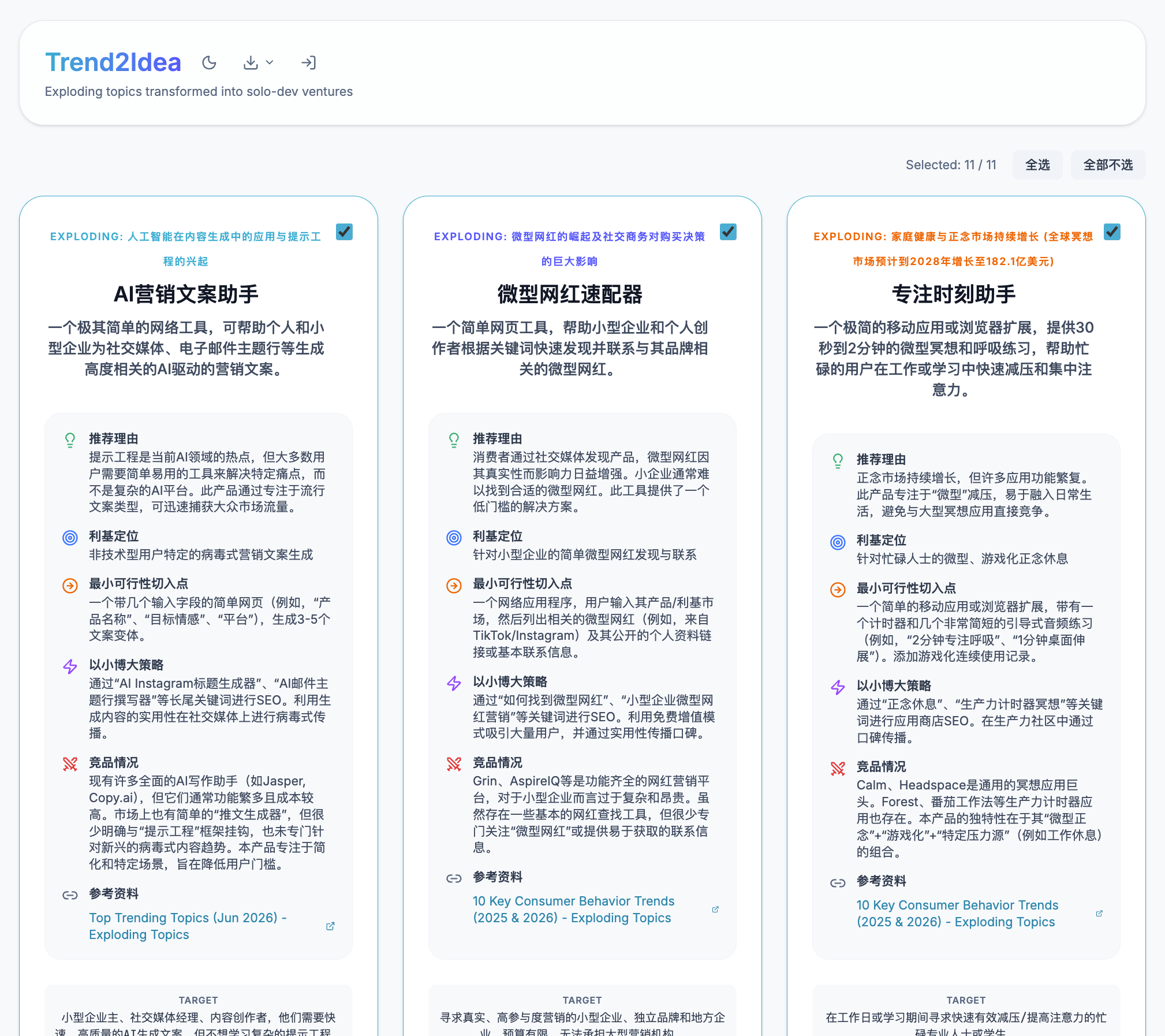Click text 针对小型企业的简单微型网红发现与联系

click(x=585, y=555)
